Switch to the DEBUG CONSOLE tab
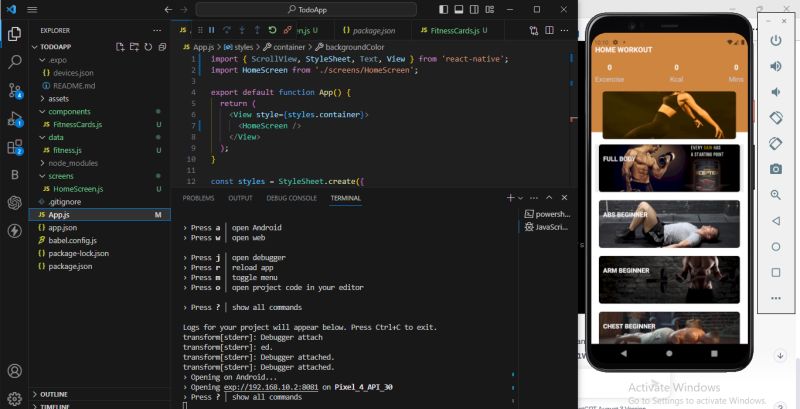The width and height of the screenshot is (800, 409). (x=291, y=198)
